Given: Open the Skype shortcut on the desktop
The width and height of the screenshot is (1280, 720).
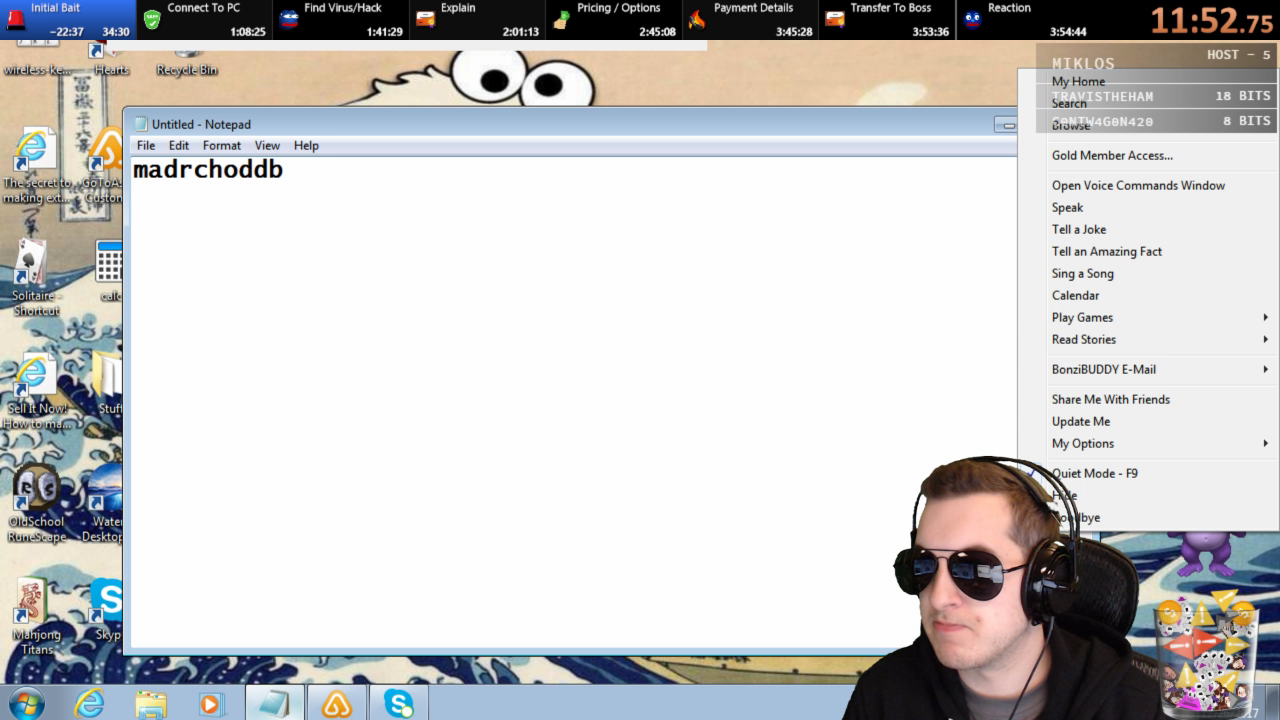Looking at the screenshot, I should (x=106, y=610).
